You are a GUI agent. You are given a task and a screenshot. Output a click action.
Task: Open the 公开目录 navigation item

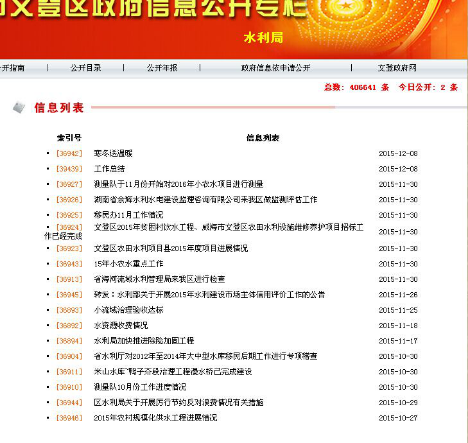(x=86, y=68)
